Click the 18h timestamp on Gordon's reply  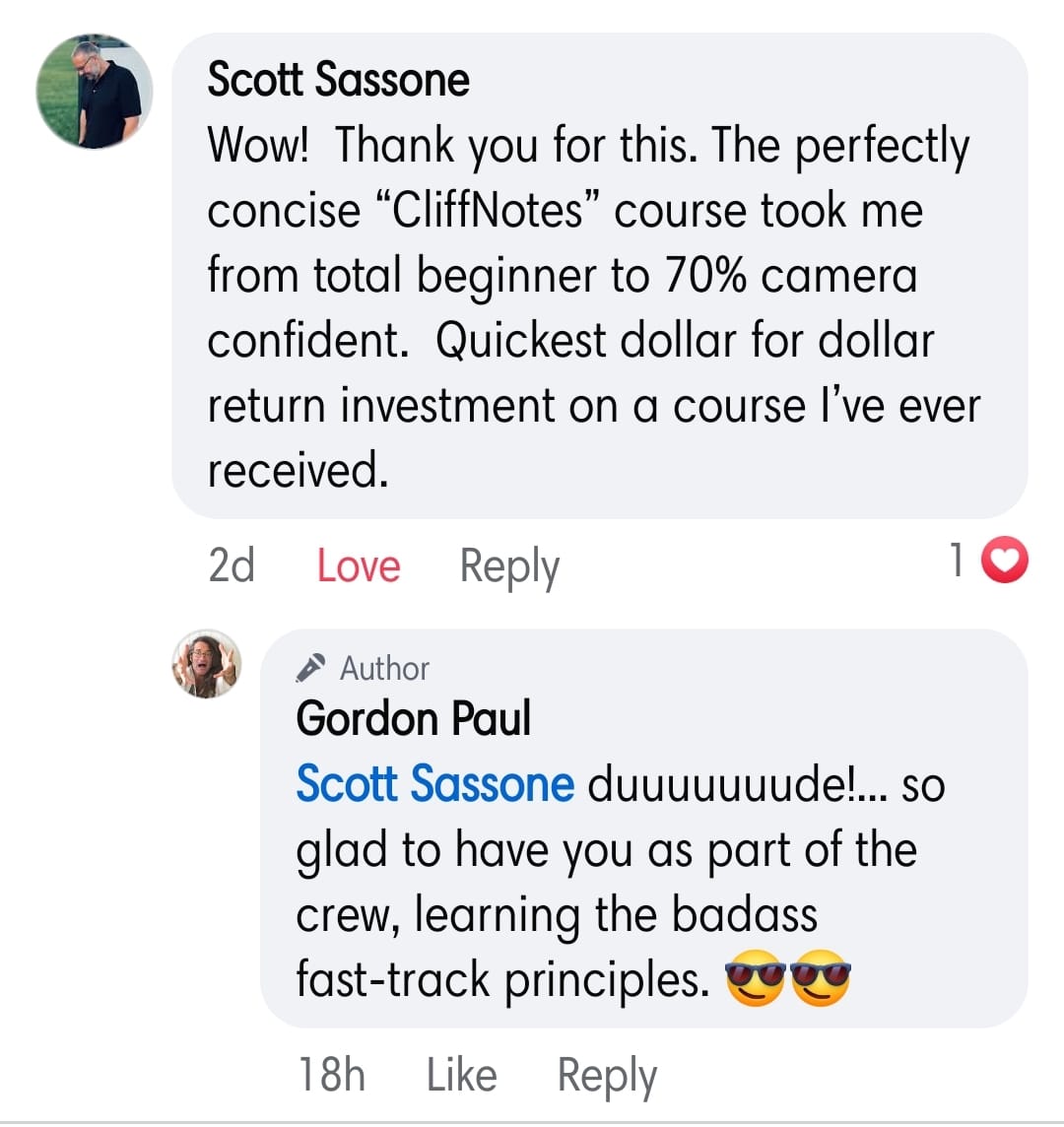[x=331, y=1075]
